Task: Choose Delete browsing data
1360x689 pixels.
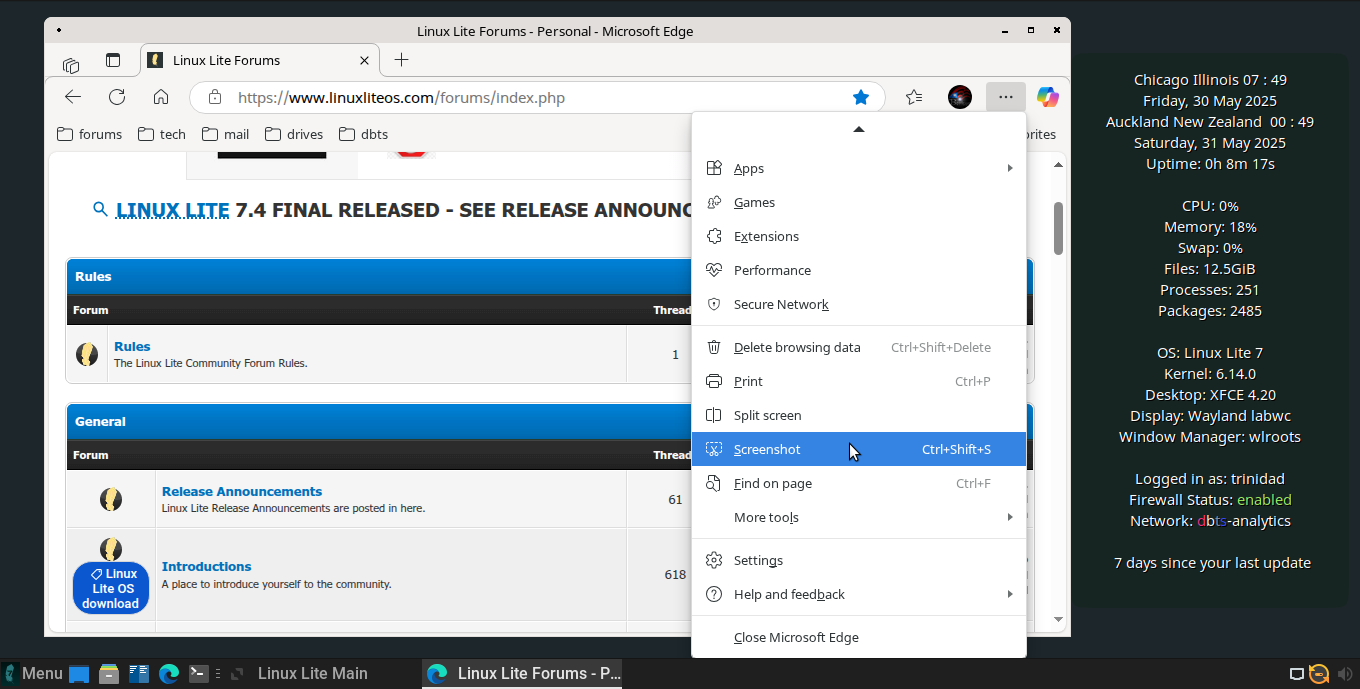Action: tap(859, 347)
